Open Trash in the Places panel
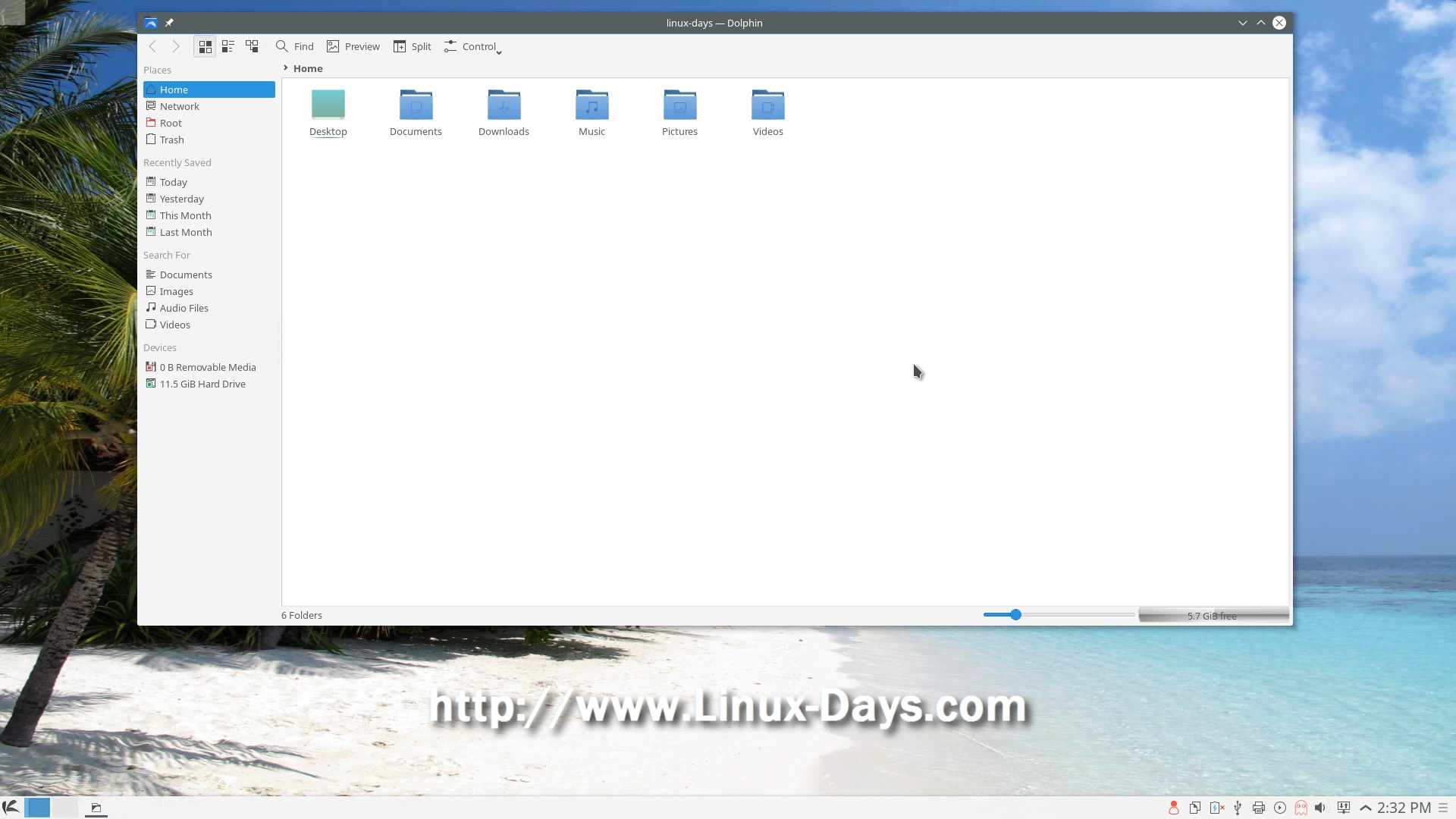 [209, 140]
